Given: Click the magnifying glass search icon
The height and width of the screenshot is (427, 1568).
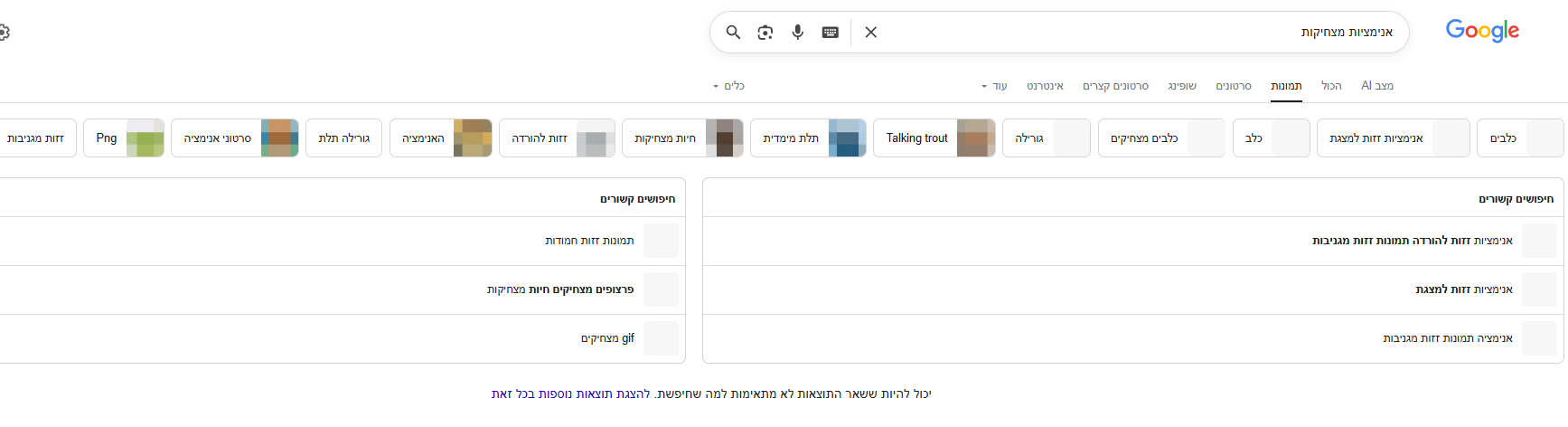Looking at the screenshot, I should click(733, 33).
